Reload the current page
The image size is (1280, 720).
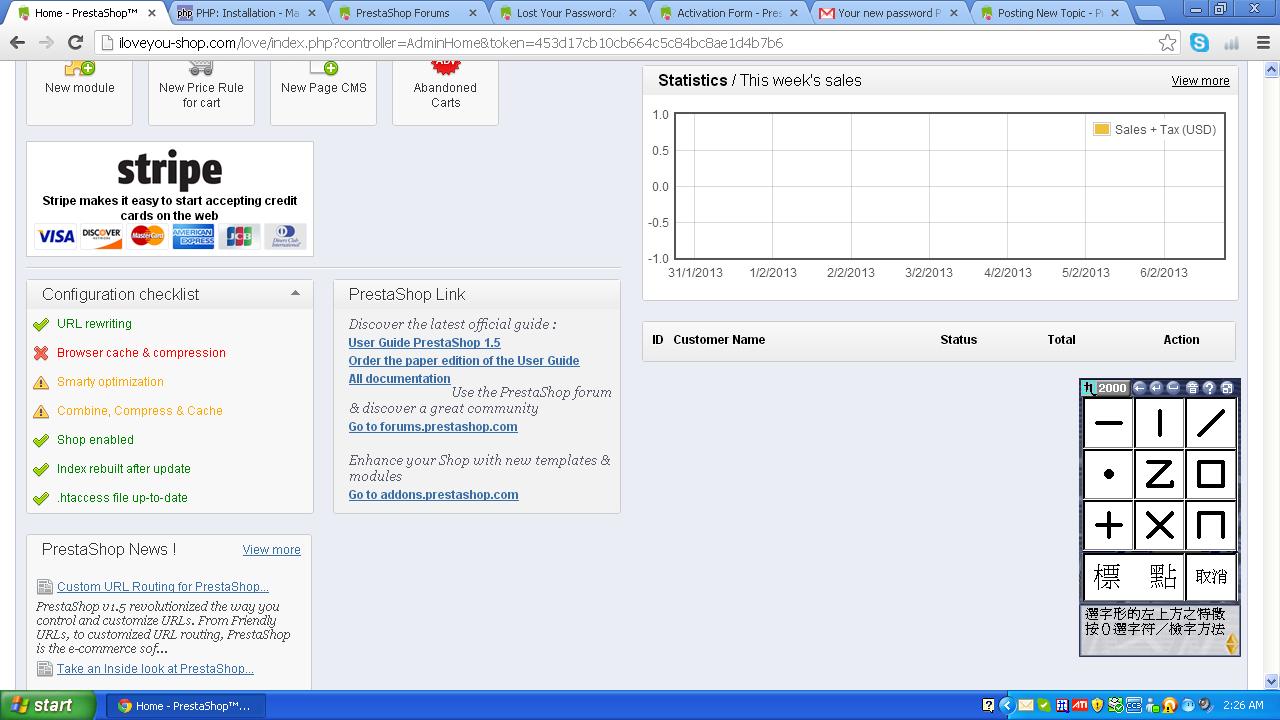point(75,43)
